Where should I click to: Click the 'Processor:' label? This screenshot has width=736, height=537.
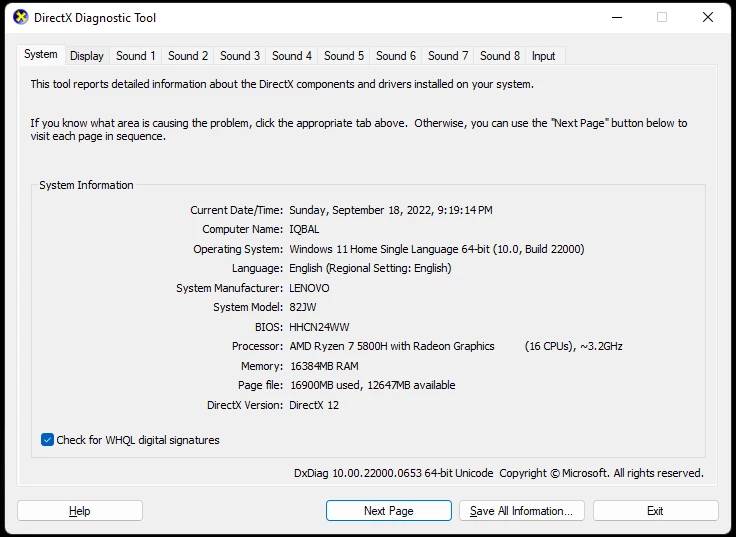point(258,346)
